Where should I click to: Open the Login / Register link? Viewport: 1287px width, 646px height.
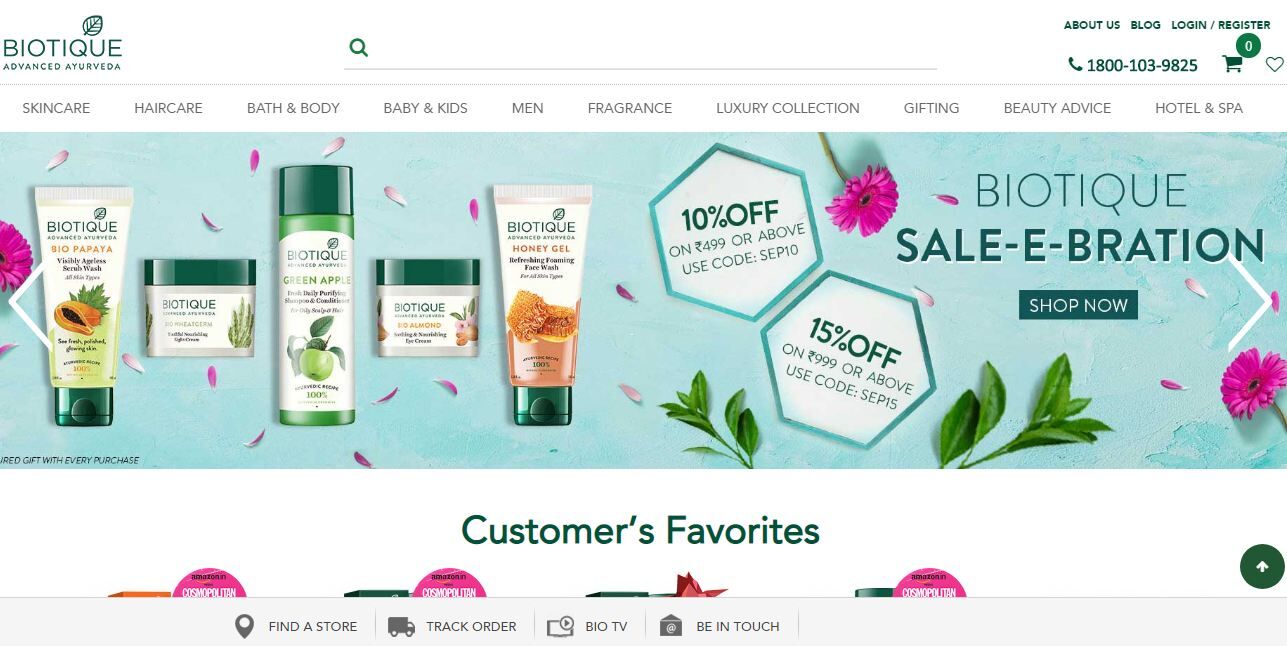[1221, 25]
